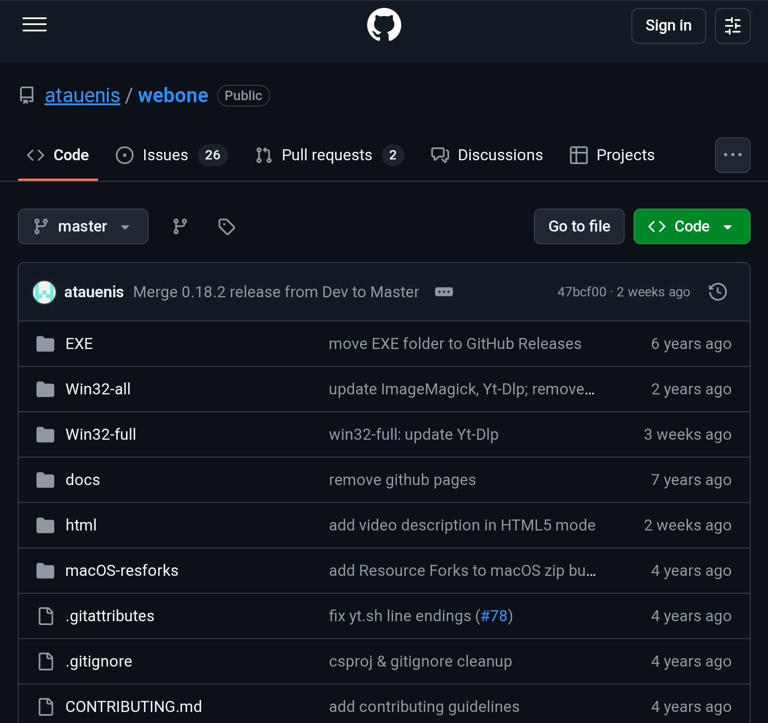Image resolution: width=768 pixels, height=723 pixels.
Task: Click the folder icon beside docs
Action: tap(46, 480)
